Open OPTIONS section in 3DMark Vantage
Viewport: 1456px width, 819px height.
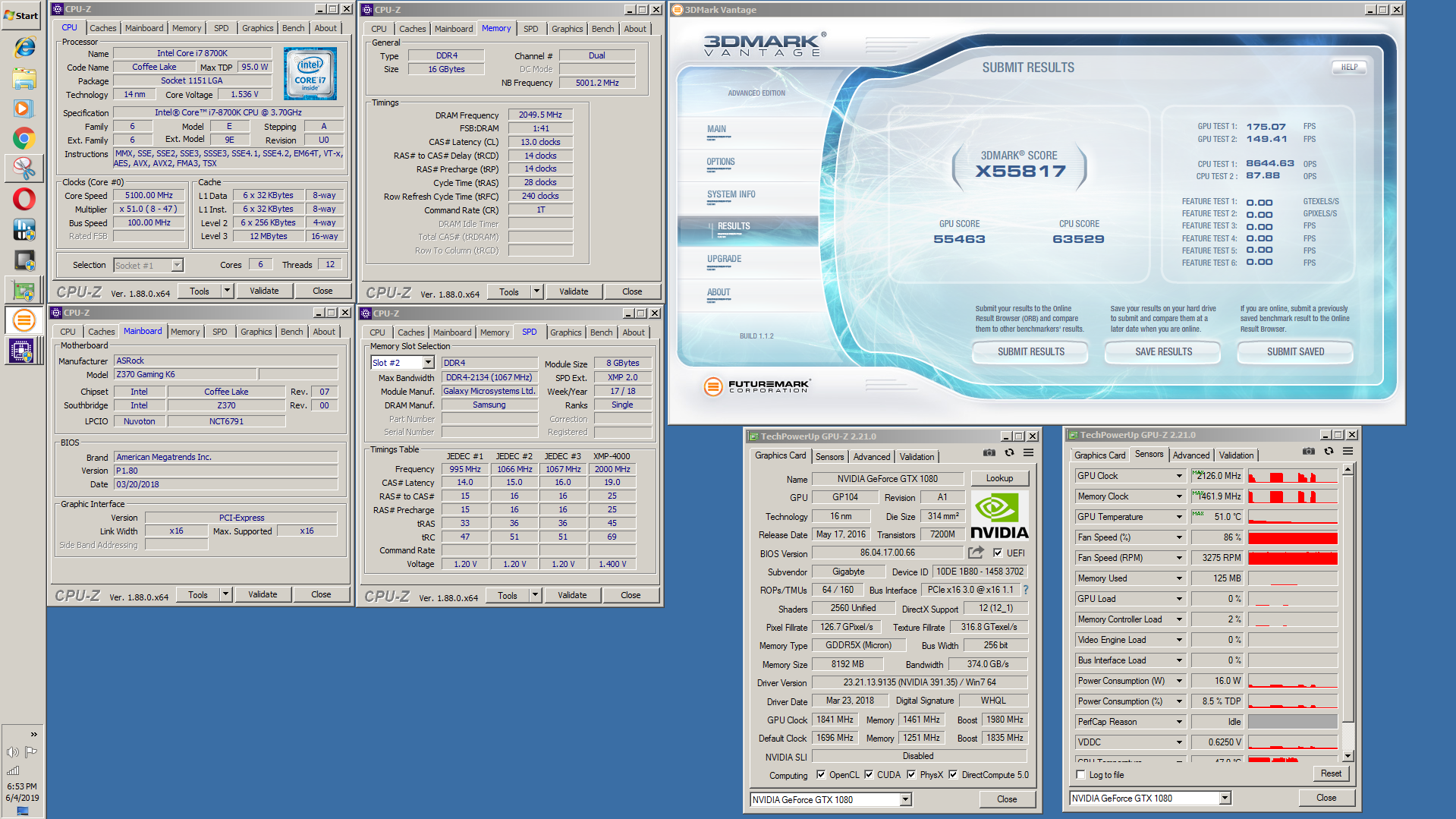721,162
